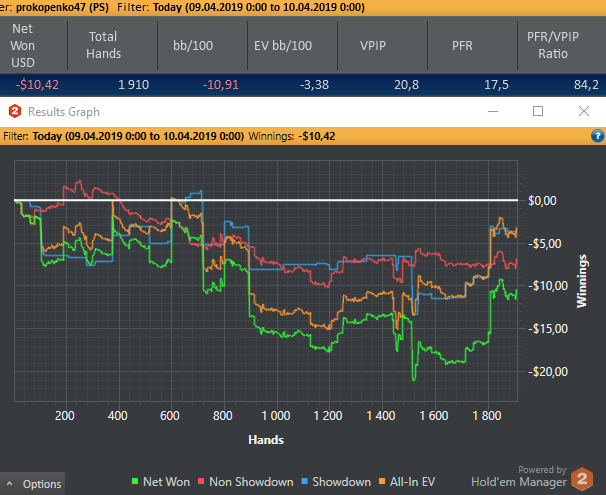Select the -3,38 EV bb/100 cell

(314, 85)
